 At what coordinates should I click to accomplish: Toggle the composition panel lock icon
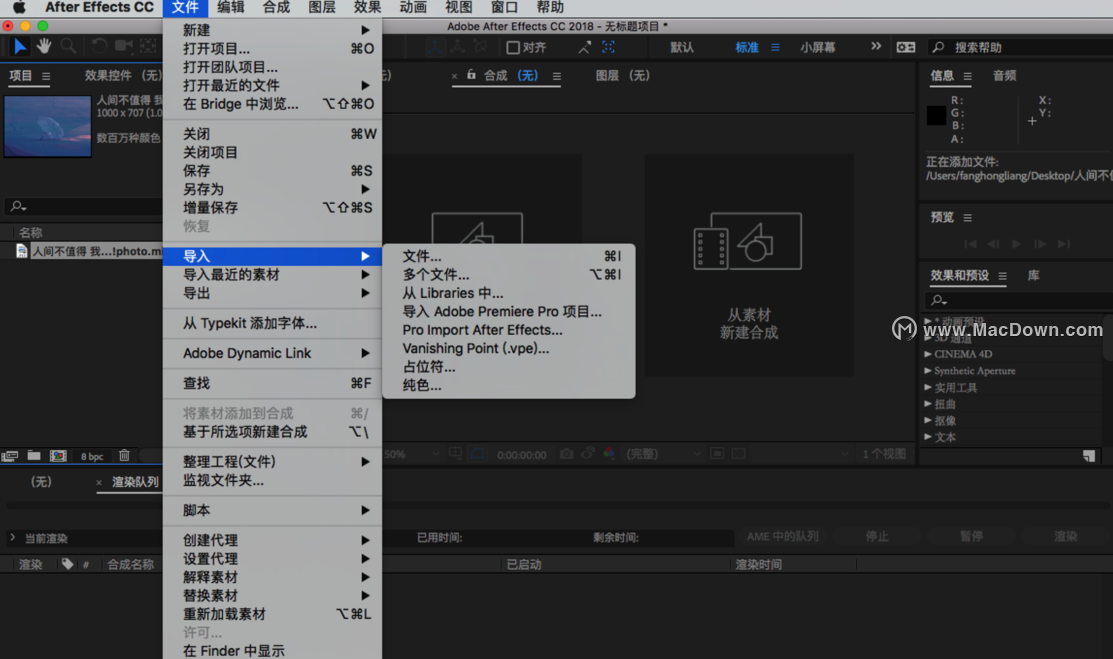point(471,75)
